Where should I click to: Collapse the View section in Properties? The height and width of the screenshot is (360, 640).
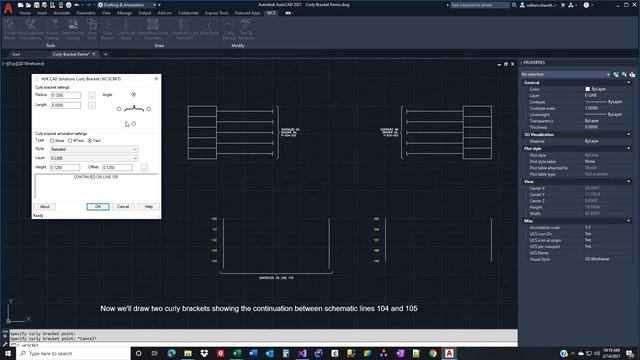pyautogui.click(x=629, y=181)
